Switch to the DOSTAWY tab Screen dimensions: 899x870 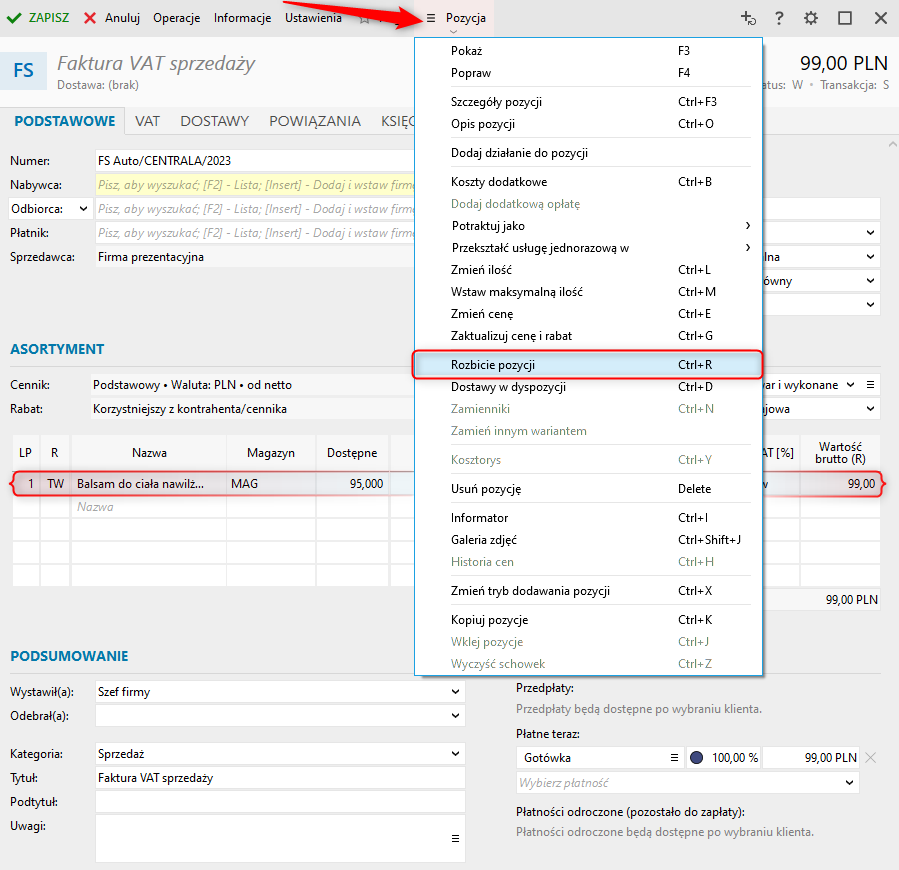tap(214, 121)
